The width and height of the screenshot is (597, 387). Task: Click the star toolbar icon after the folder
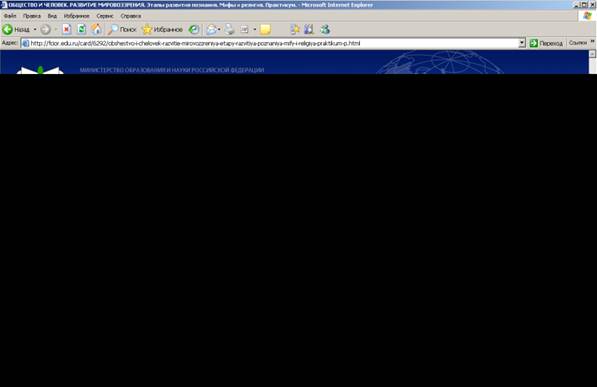[295, 29]
